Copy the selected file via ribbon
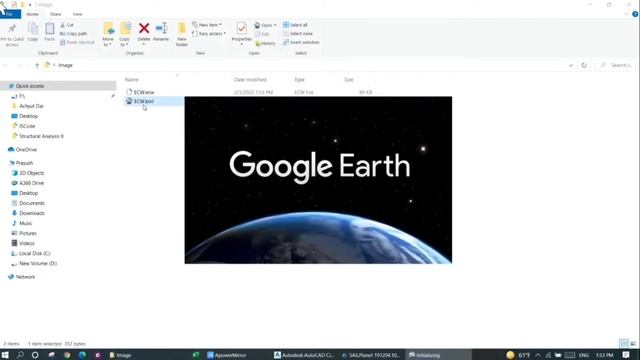The height and width of the screenshot is (360, 640). point(33,32)
